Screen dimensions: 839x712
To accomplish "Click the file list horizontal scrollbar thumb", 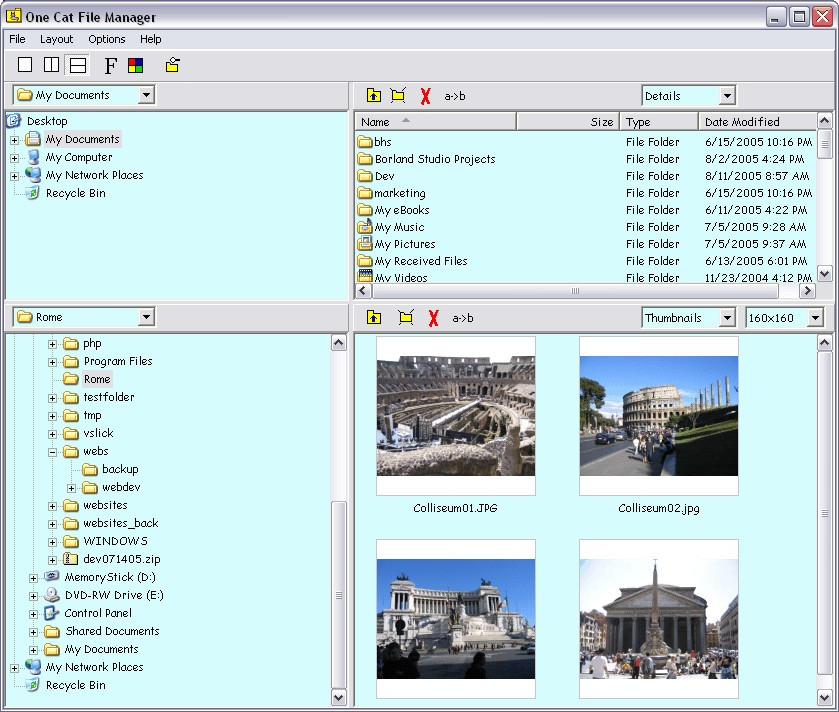I will coord(575,291).
